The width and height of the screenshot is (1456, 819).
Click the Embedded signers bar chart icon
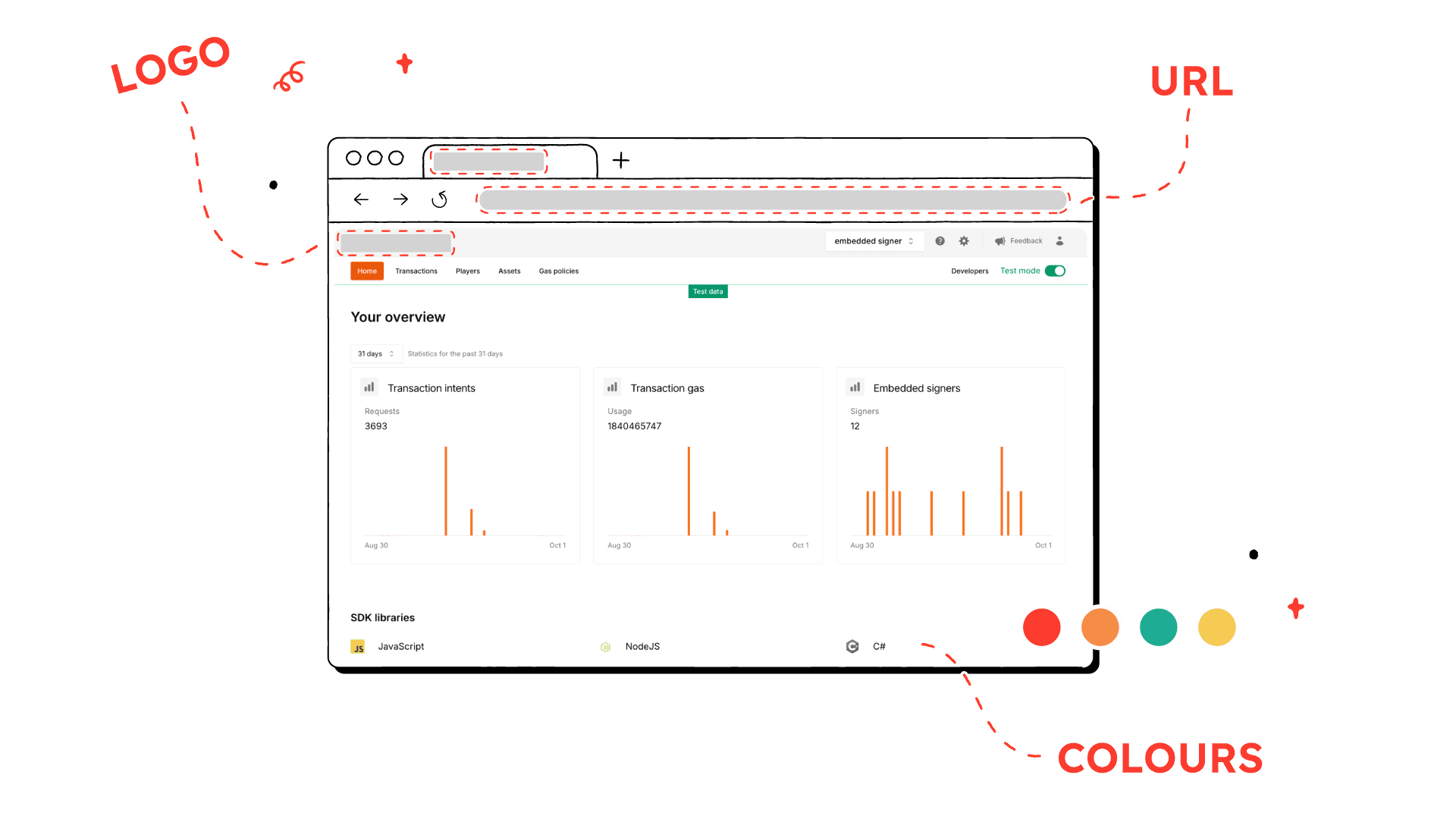click(x=853, y=388)
